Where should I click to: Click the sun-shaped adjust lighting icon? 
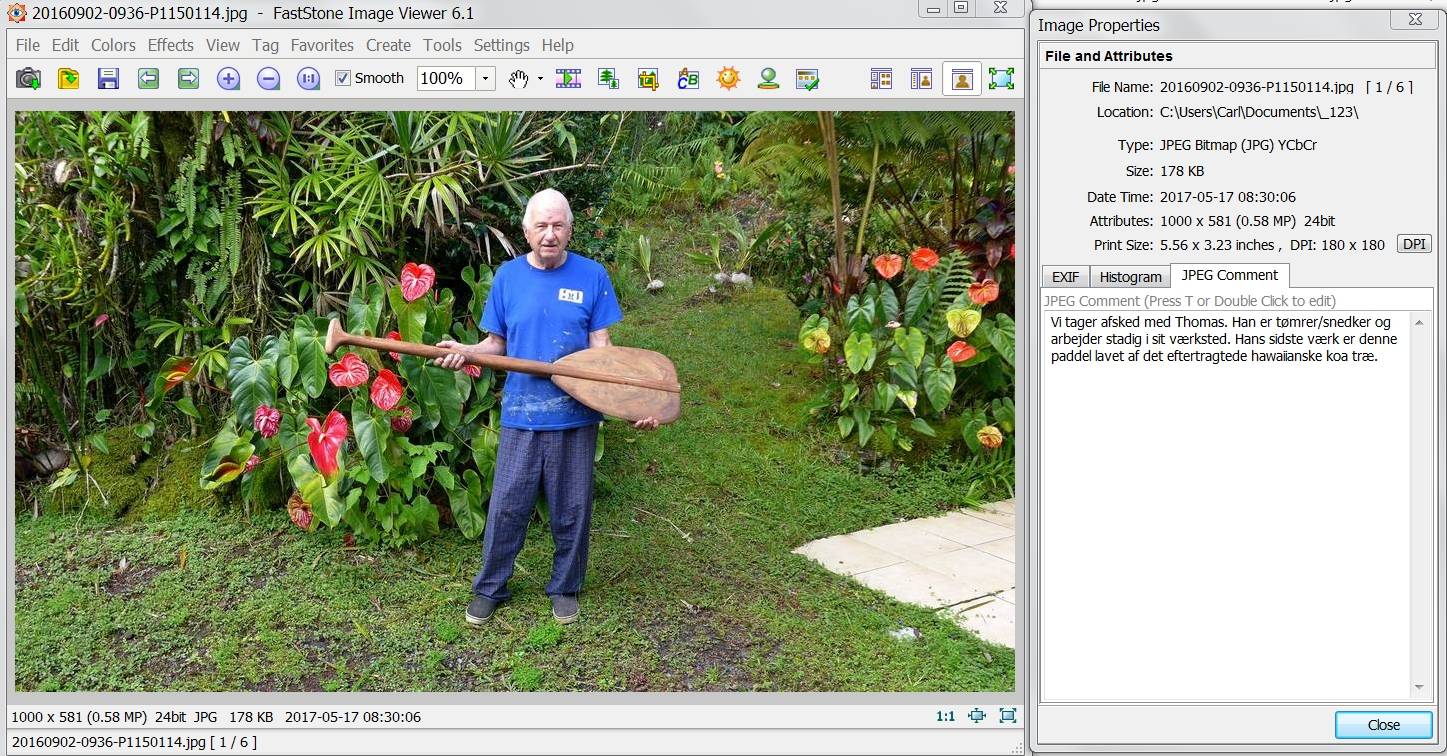pos(728,78)
